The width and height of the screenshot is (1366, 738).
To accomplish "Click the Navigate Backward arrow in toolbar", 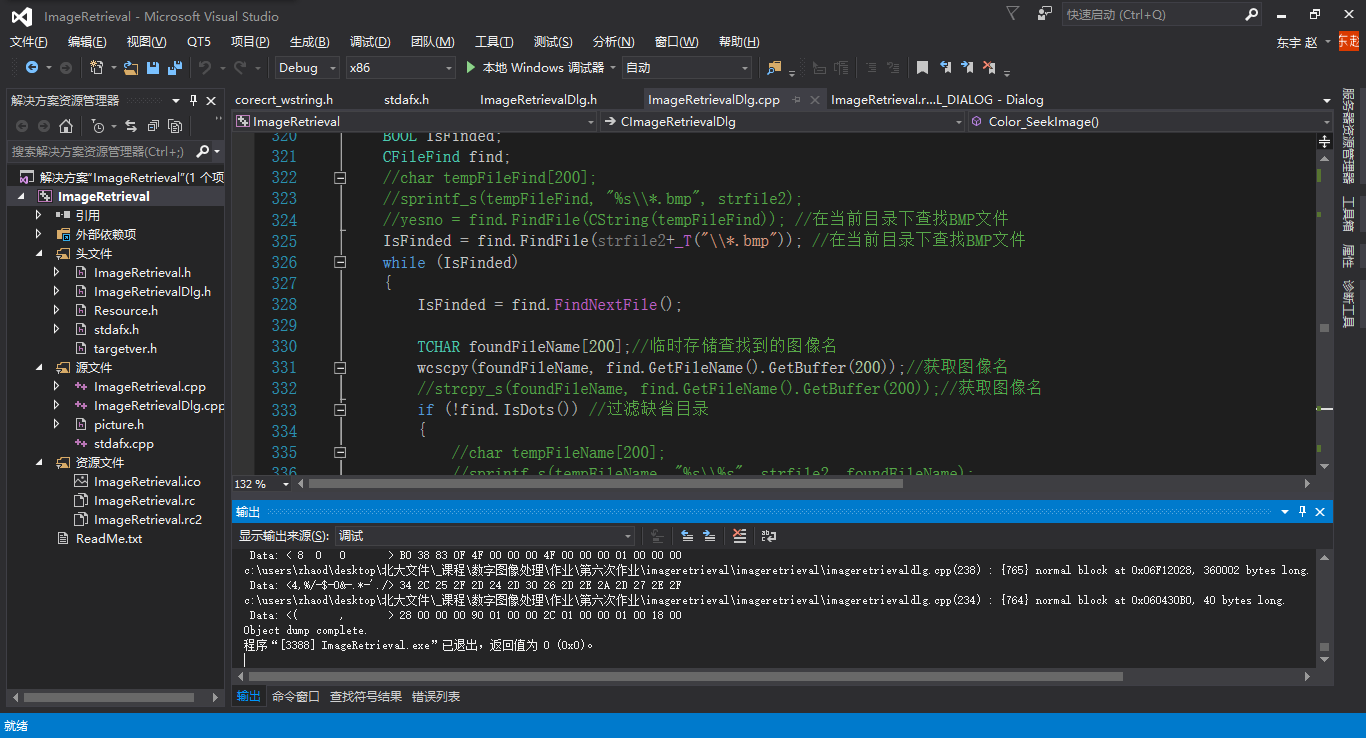I will pos(32,67).
